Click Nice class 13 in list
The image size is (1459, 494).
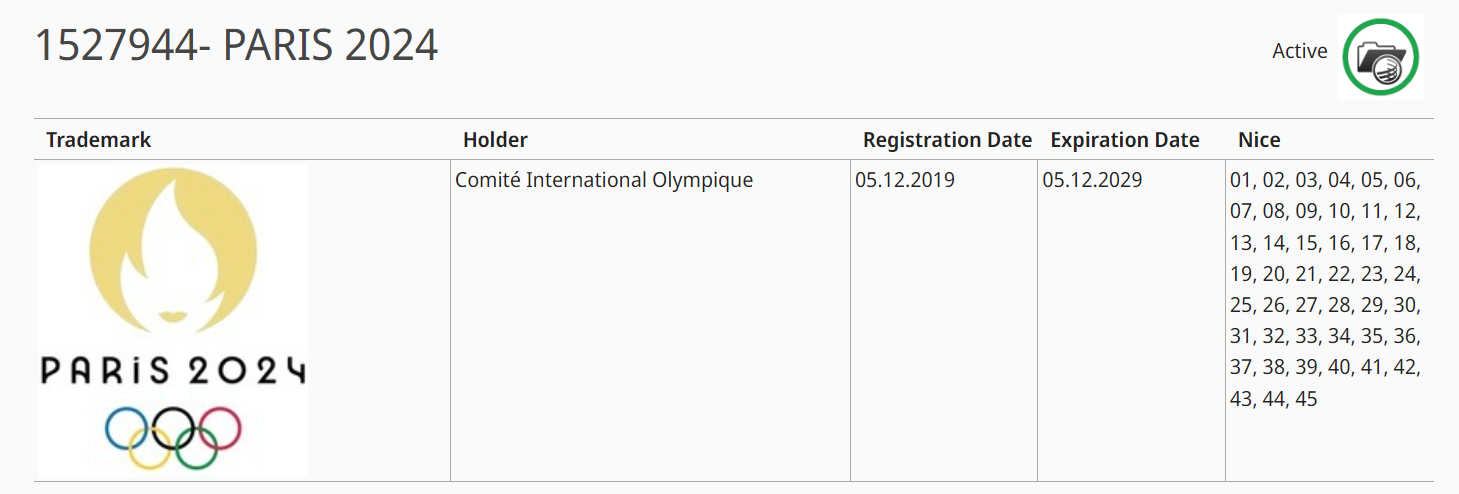tap(1241, 243)
